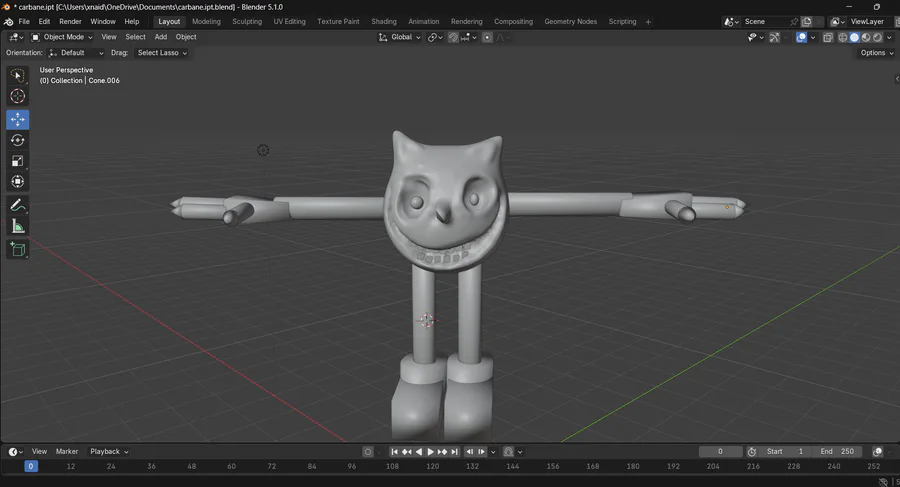Viewport: 900px width, 487px height.
Task: Jump to the timeline start frame
Action: click(x=394, y=452)
